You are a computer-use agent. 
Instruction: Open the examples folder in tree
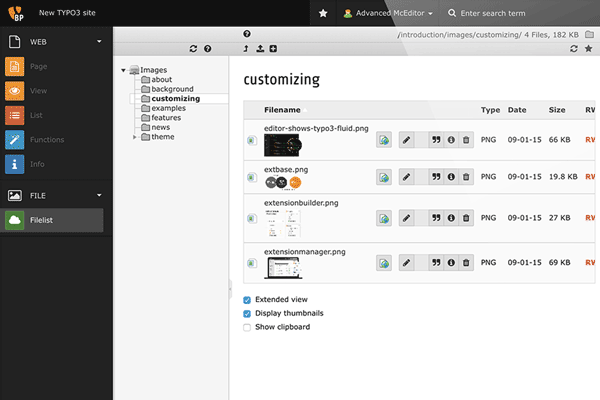coord(168,108)
